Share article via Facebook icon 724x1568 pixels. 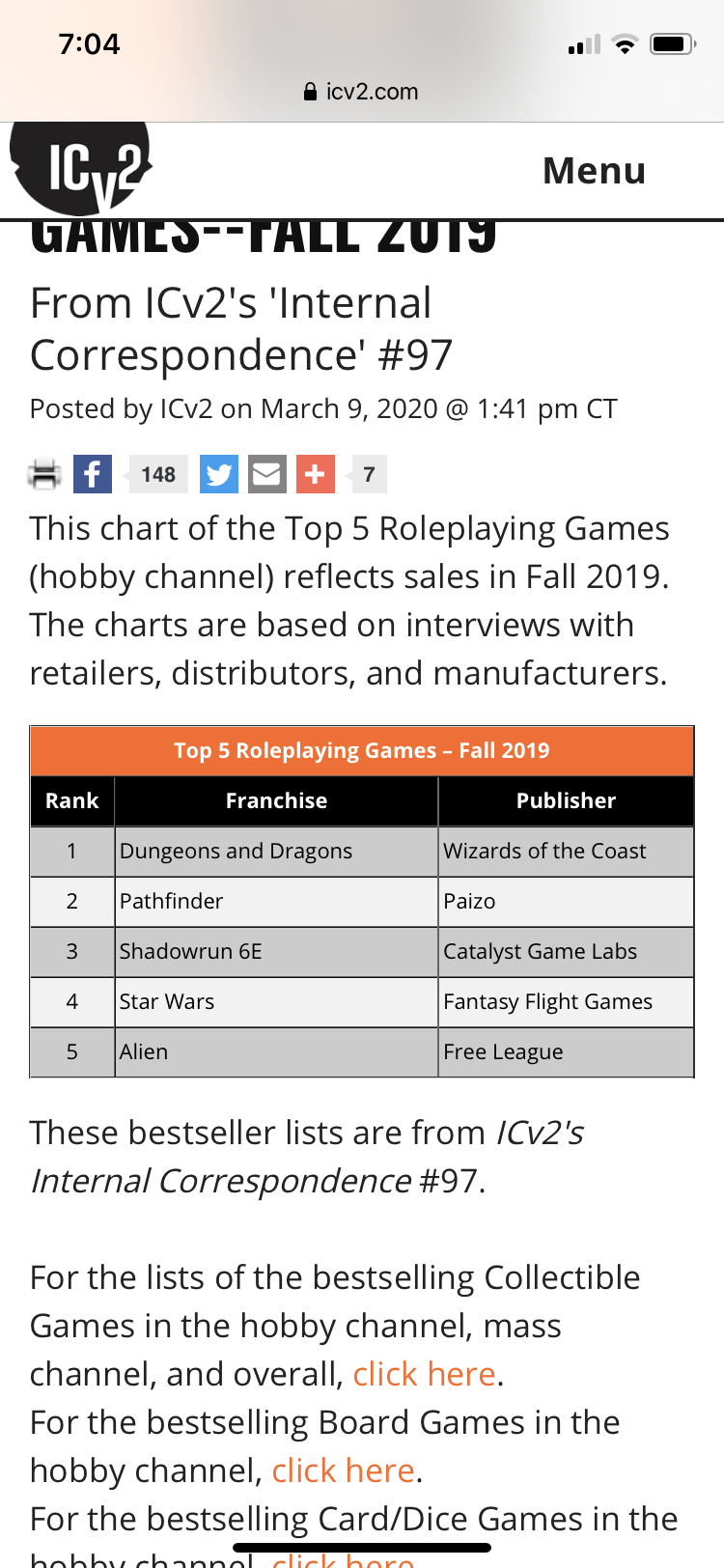[x=93, y=474]
